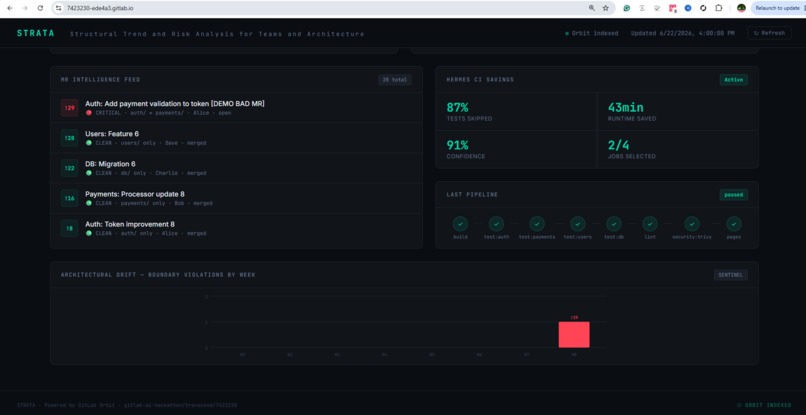The width and height of the screenshot is (806, 415).
Task: Click the Orbit indexed status in the header
Action: tap(592, 33)
